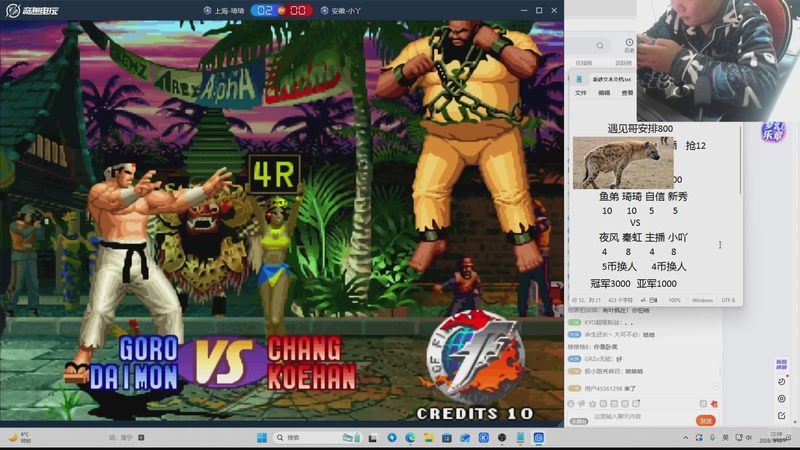This screenshot has height=450, width=800.
Task: Click UTF-8 encoding in Notepad status bar
Action: [x=728, y=301]
